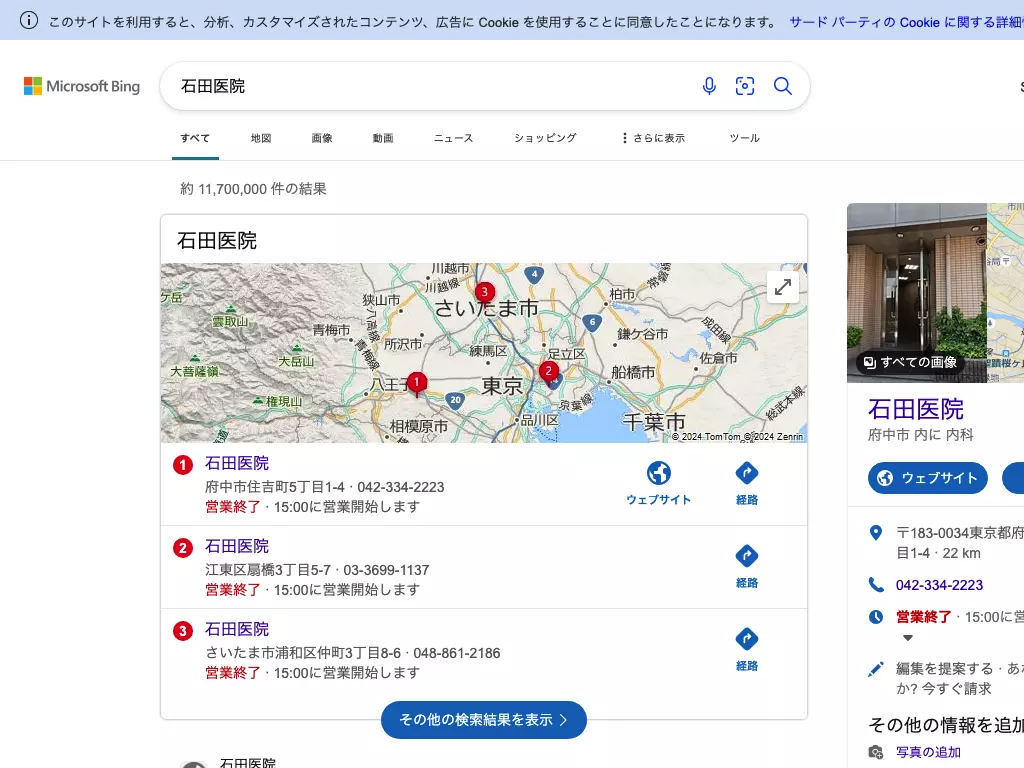Open visual search camera icon

click(744, 86)
